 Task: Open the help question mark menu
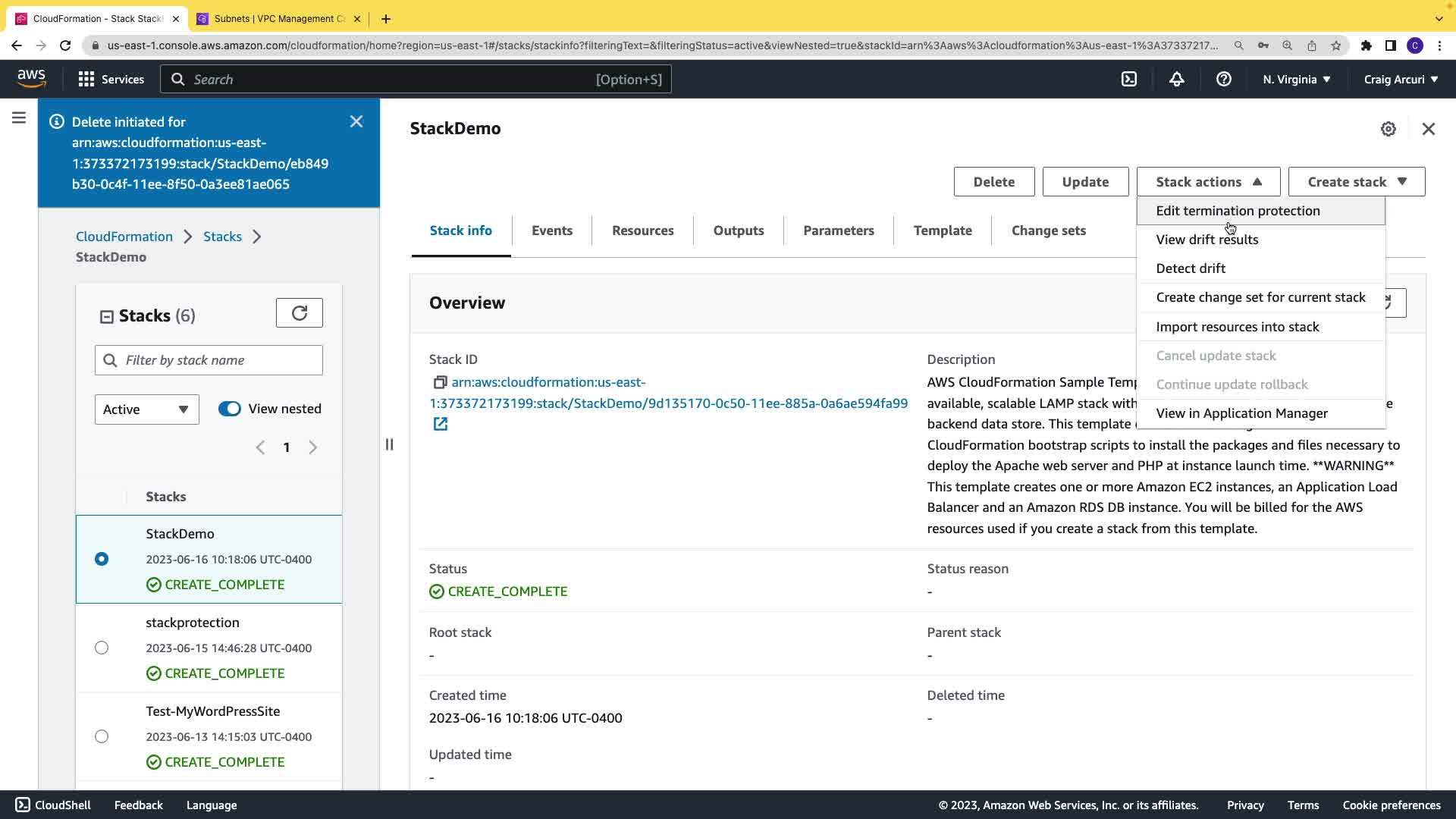click(x=1223, y=79)
